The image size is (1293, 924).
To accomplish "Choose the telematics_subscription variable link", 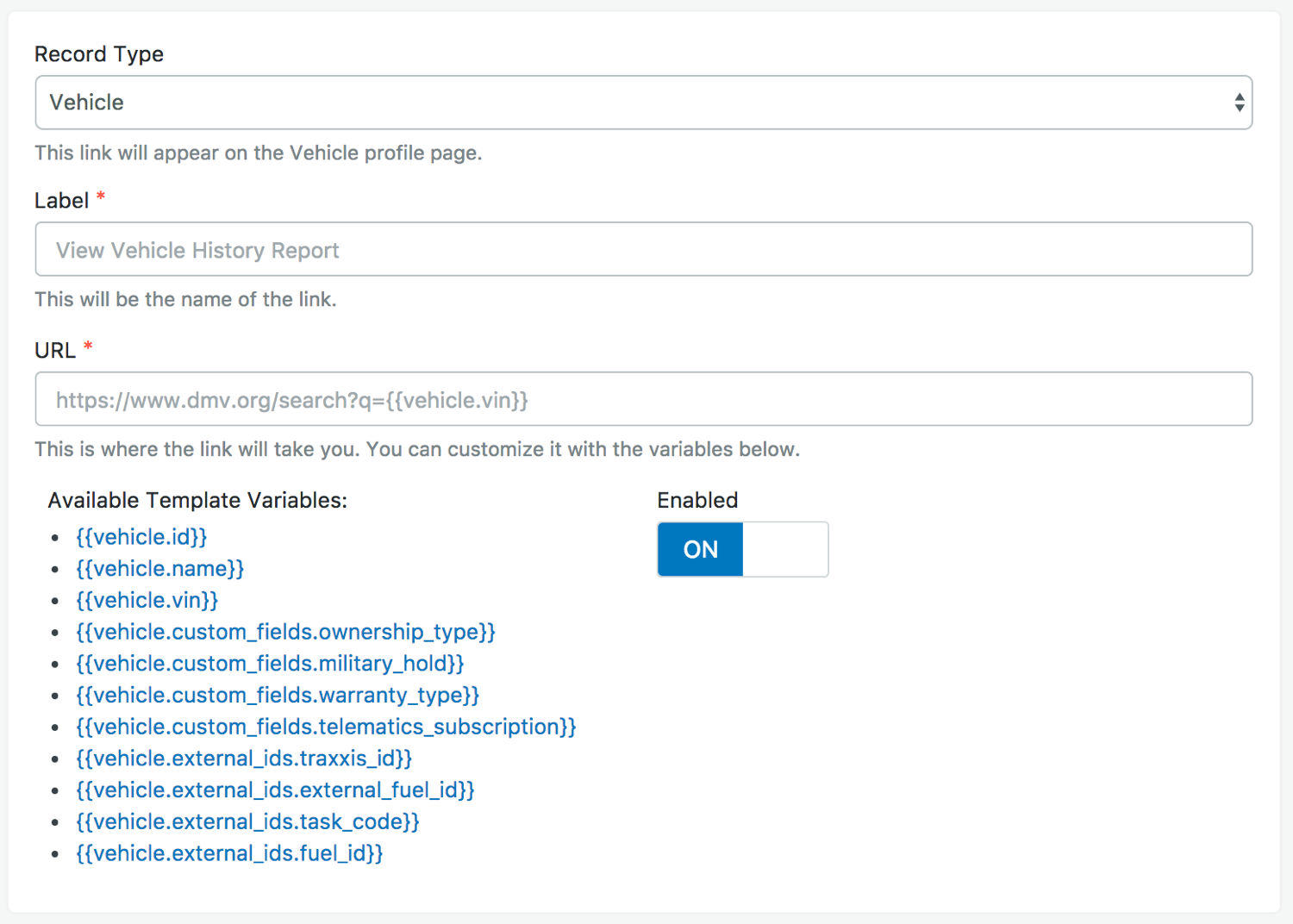I will (326, 727).
